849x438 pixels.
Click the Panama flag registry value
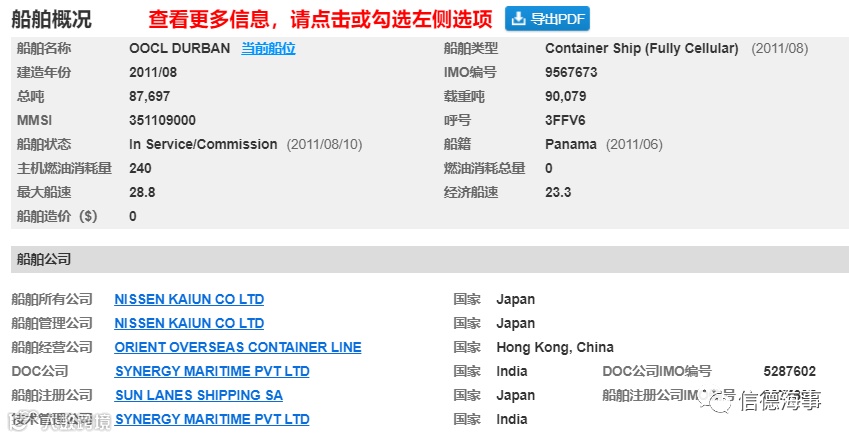(571, 145)
